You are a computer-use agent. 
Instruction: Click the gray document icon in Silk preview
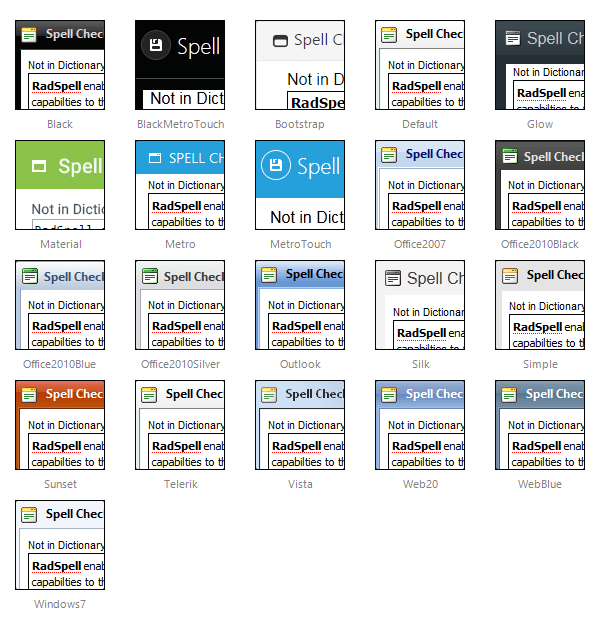[x=393, y=278]
